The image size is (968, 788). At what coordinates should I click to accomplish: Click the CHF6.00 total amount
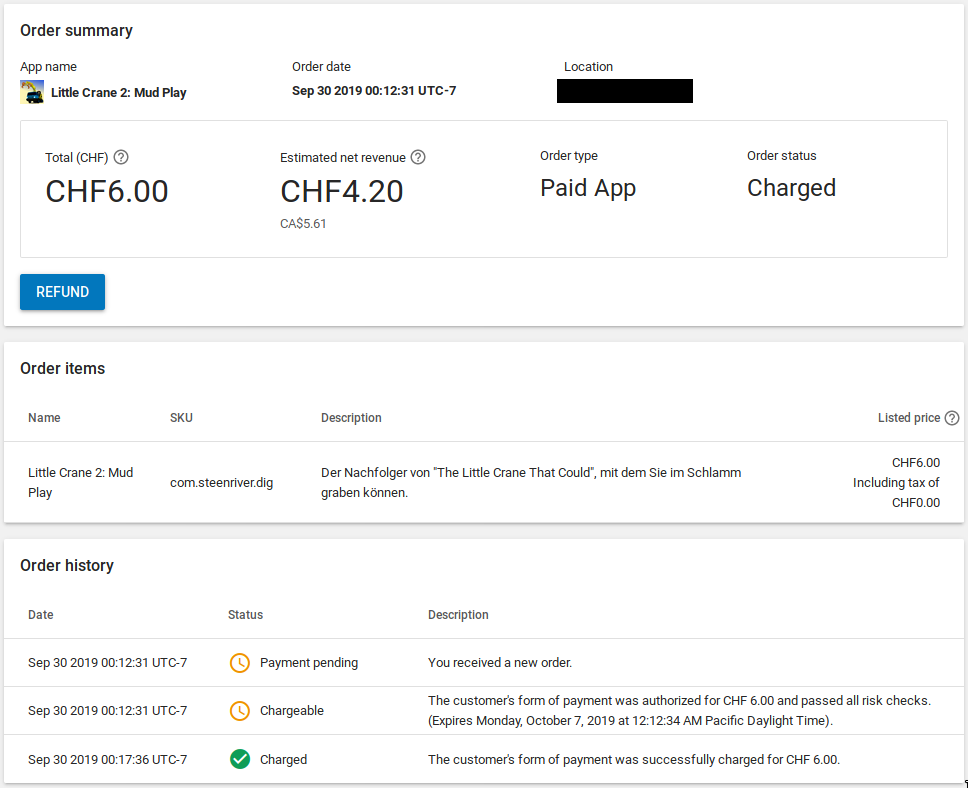107,191
